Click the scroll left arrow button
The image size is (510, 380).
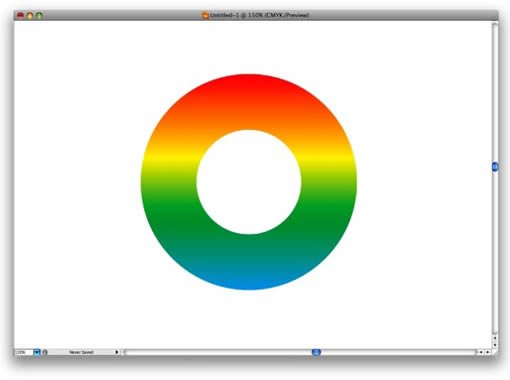pyautogui.click(x=481, y=352)
